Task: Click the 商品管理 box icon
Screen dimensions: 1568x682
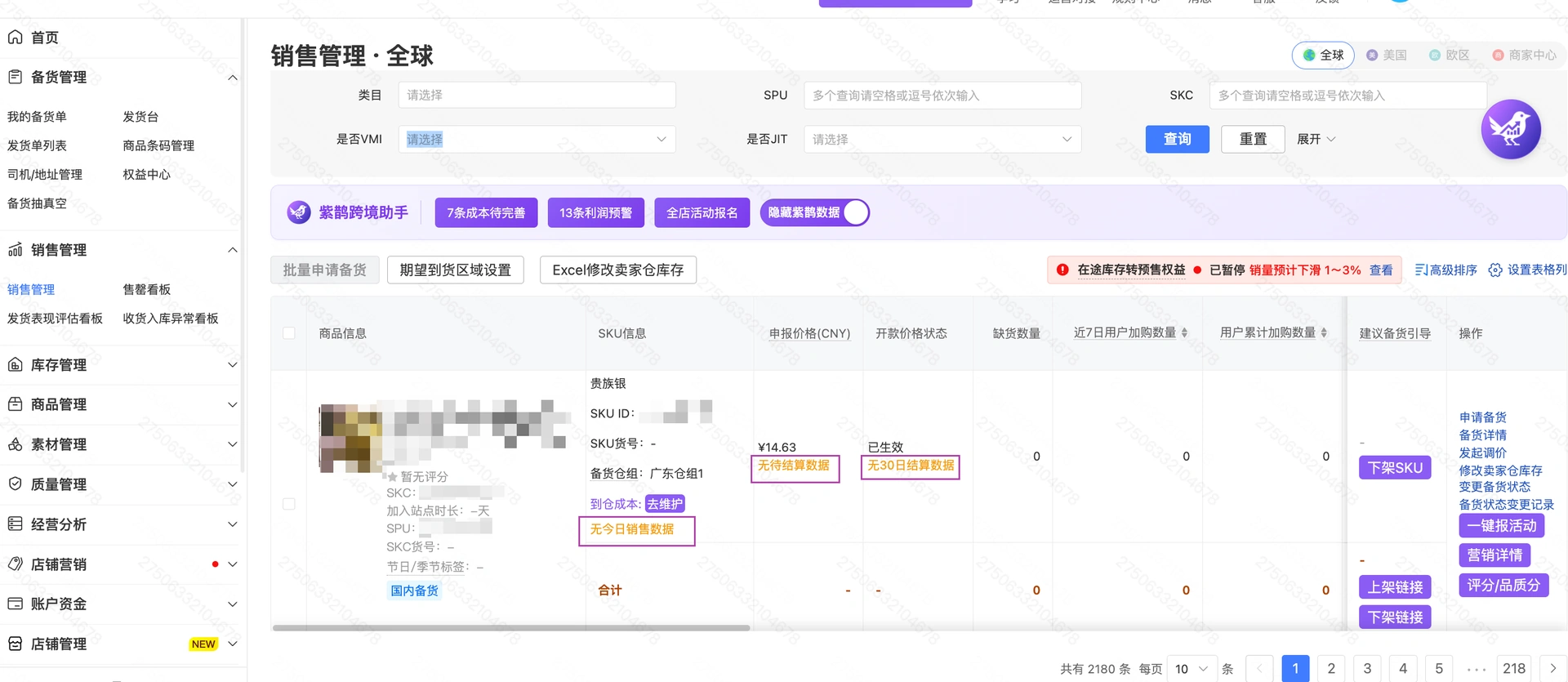Action: click(x=15, y=404)
